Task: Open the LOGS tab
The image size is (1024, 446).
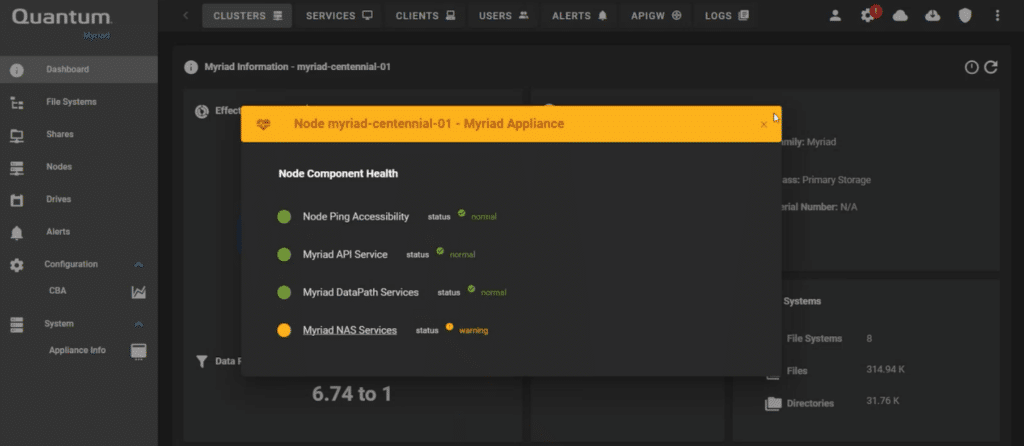Action: click(x=726, y=16)
